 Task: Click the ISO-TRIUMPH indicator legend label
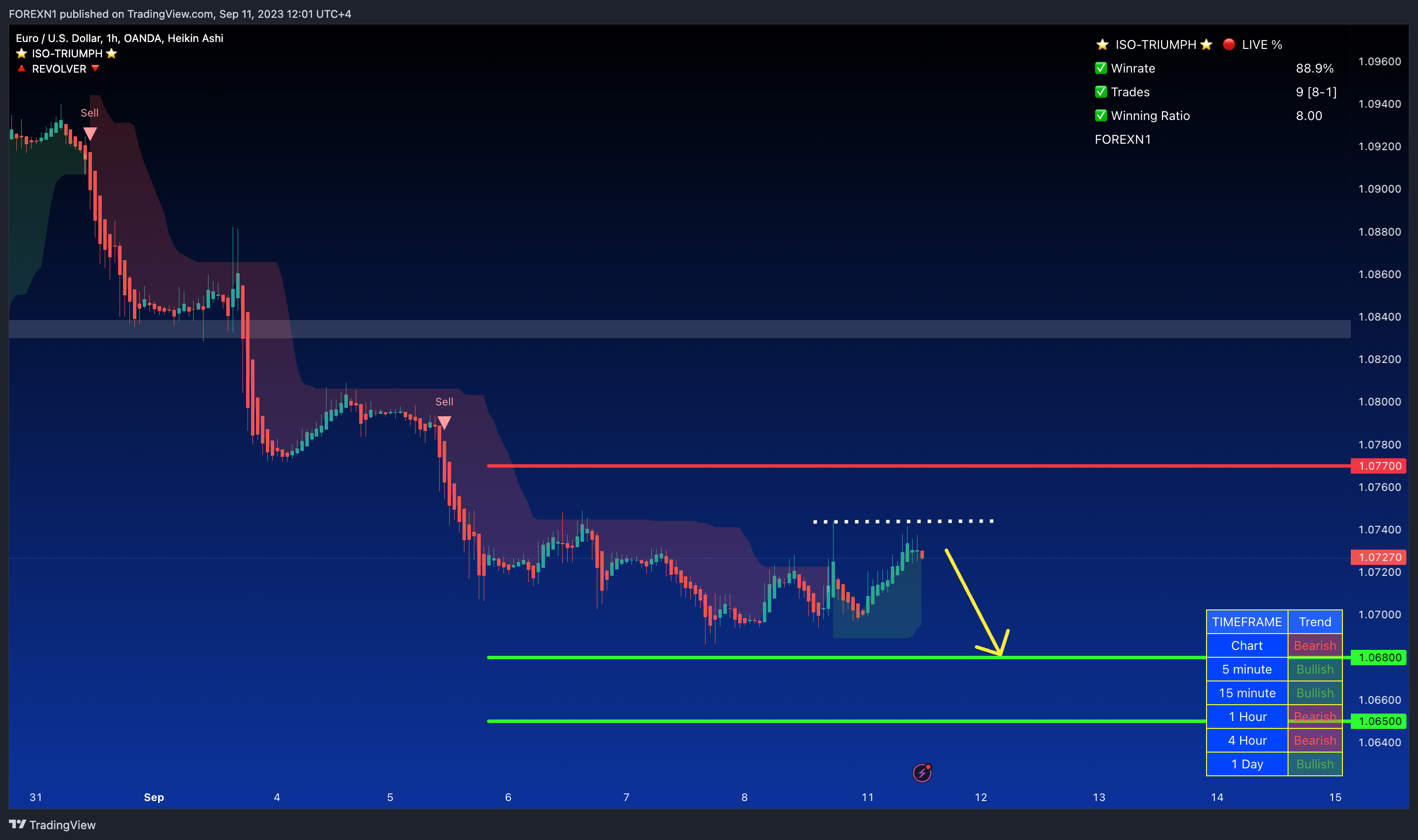tap(67, 53)
